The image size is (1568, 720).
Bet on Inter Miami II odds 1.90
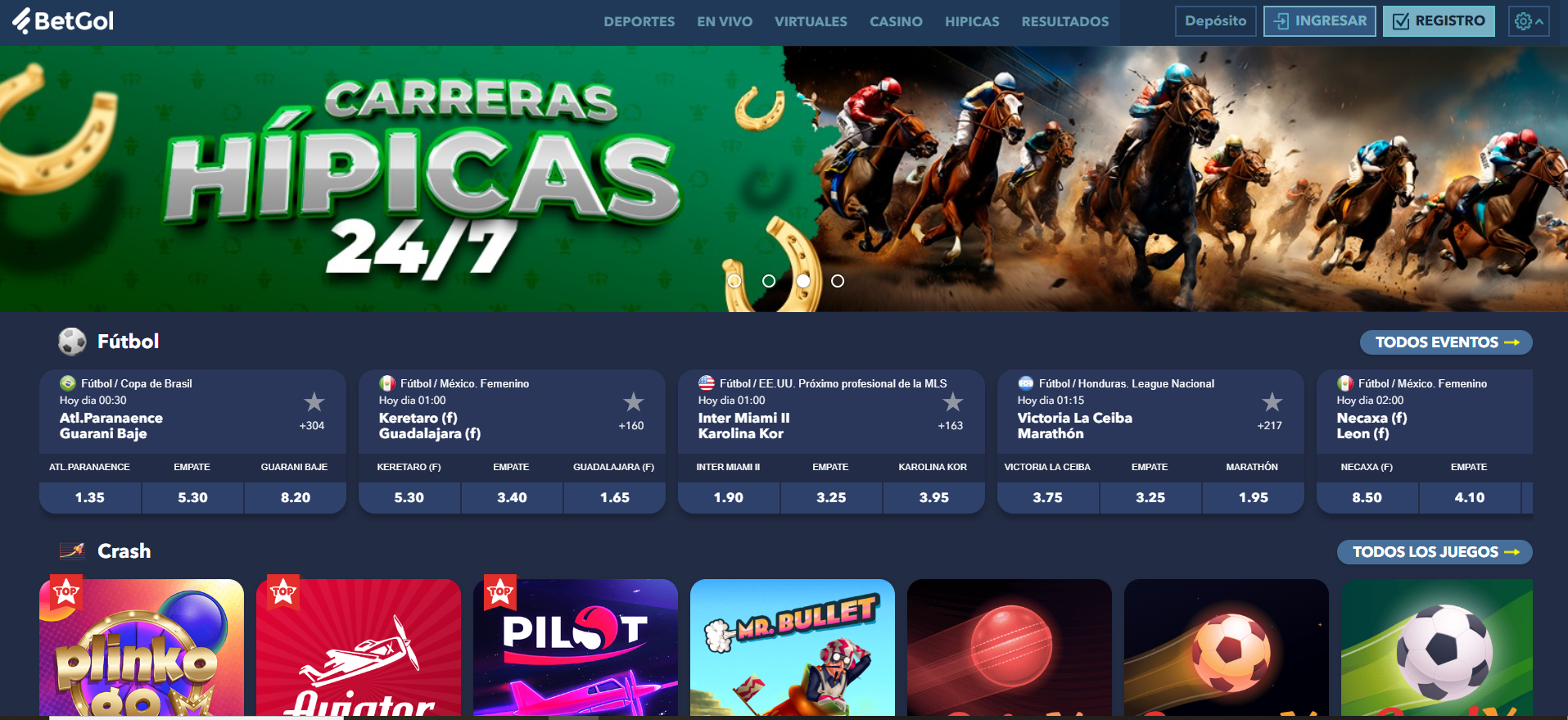click(x=729, y=497)
